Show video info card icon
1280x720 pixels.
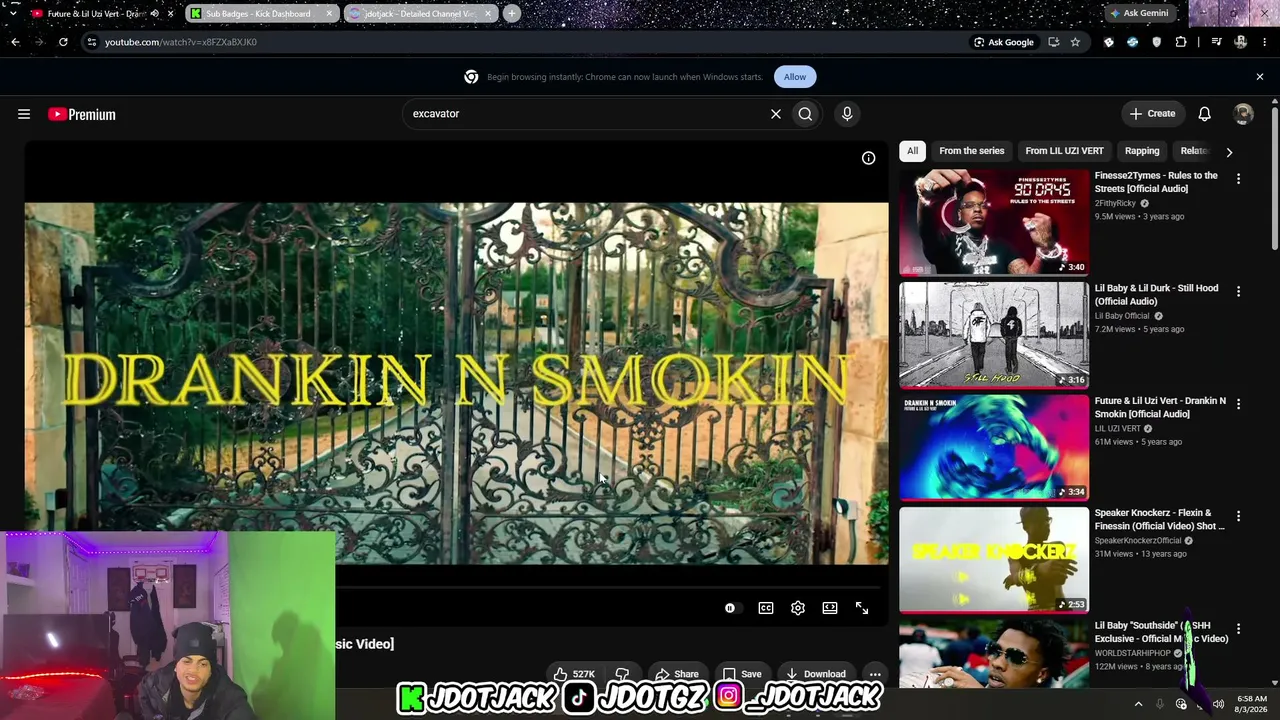(x=868, y=158)
